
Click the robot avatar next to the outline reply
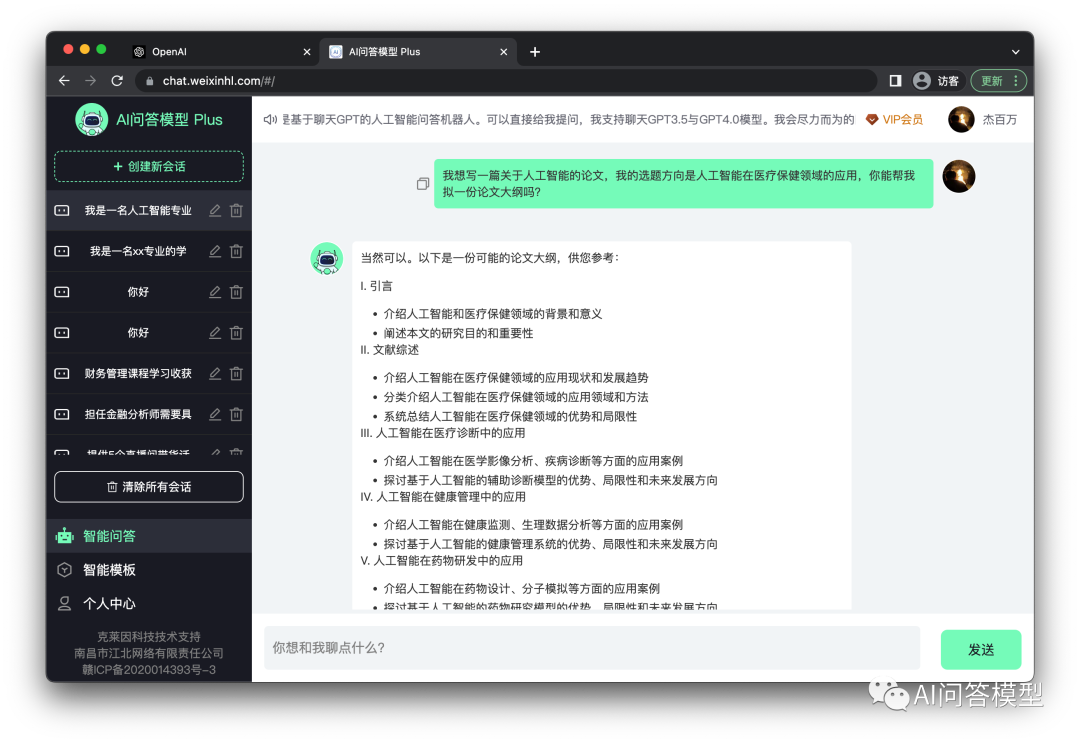(327, 258)
